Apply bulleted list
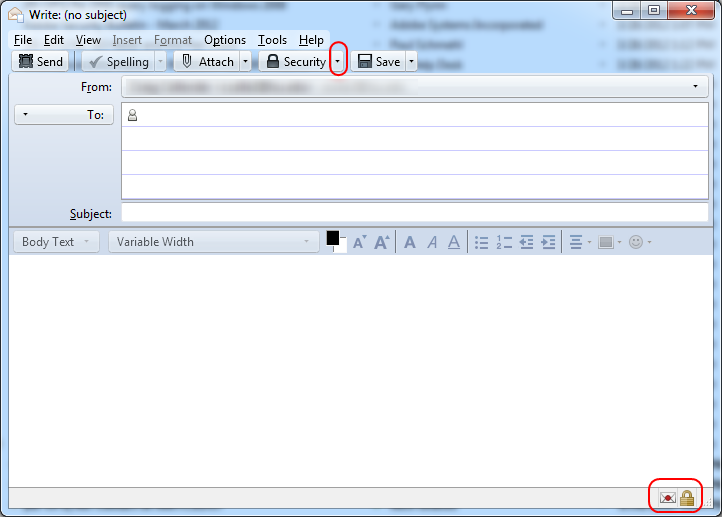Viewport: 722px width, 517px height. (482, 242)
